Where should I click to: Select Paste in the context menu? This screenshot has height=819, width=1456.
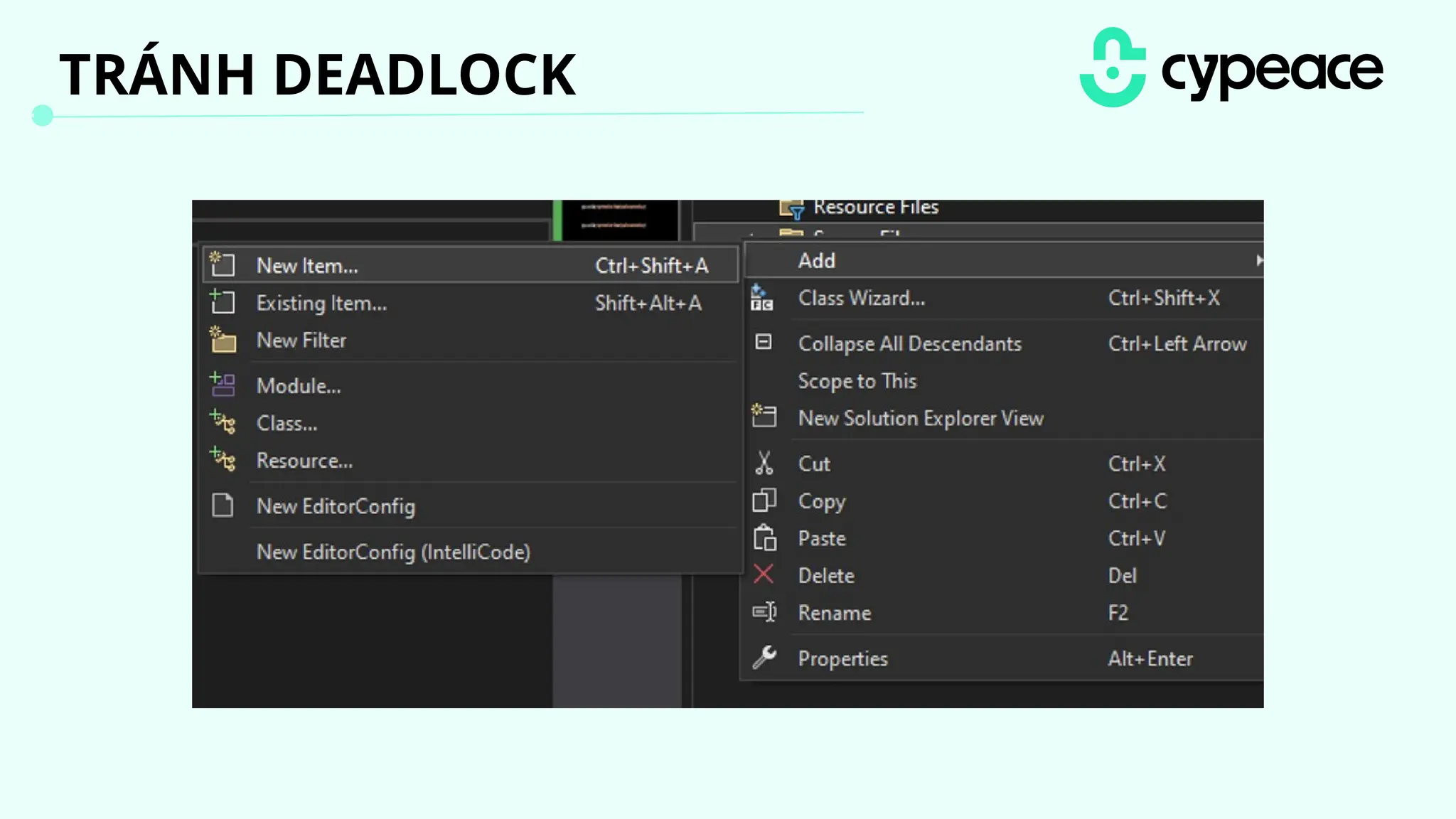coord(1004,539)
